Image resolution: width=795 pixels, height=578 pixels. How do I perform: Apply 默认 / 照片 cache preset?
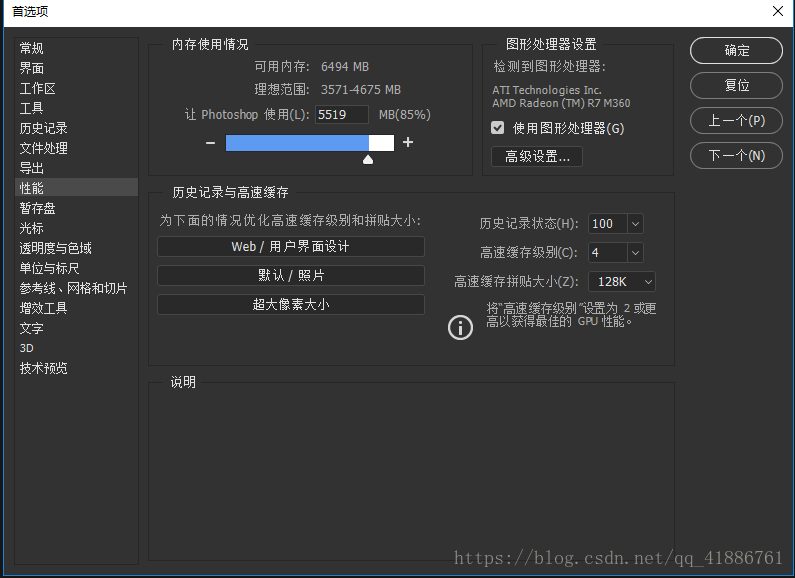tap(291, 275)
